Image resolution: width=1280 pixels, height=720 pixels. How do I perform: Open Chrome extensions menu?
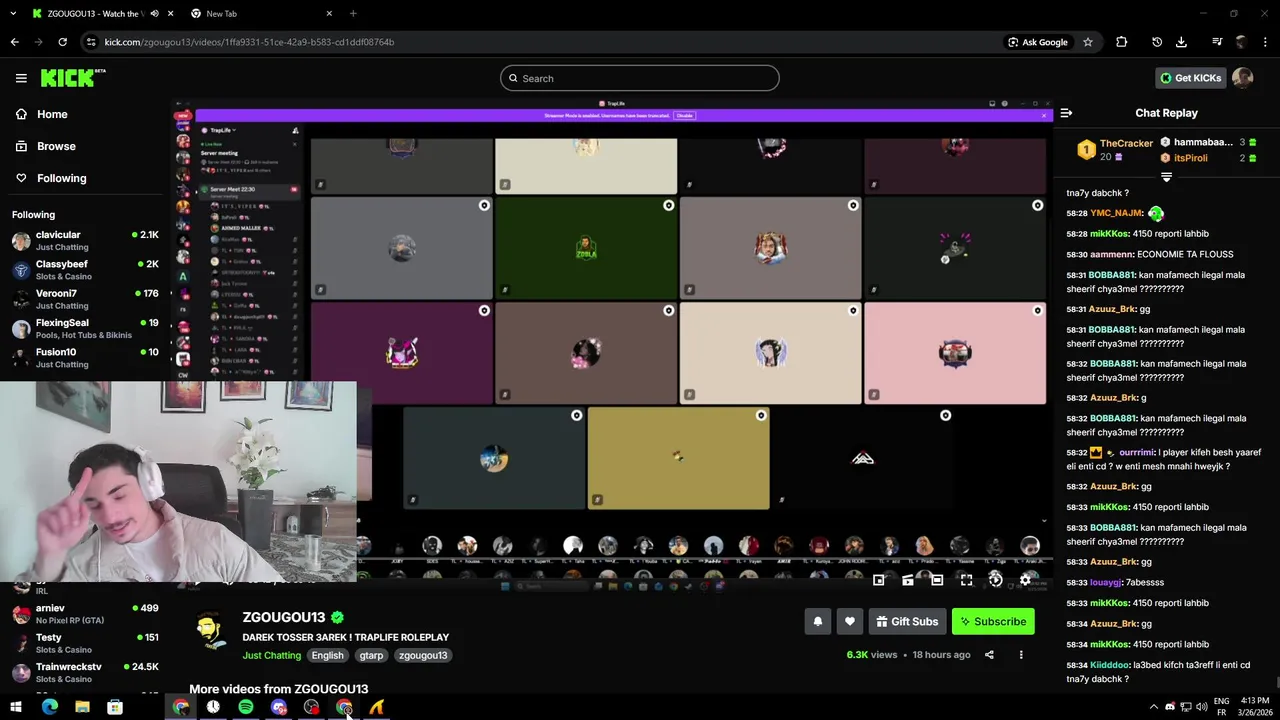[x=1121, y=42]
